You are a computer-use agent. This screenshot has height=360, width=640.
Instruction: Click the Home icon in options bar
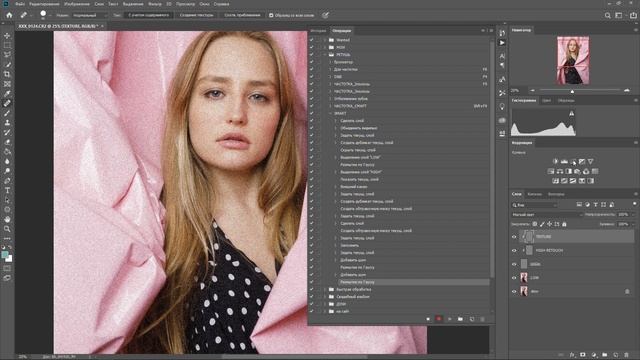coord(9,15)
